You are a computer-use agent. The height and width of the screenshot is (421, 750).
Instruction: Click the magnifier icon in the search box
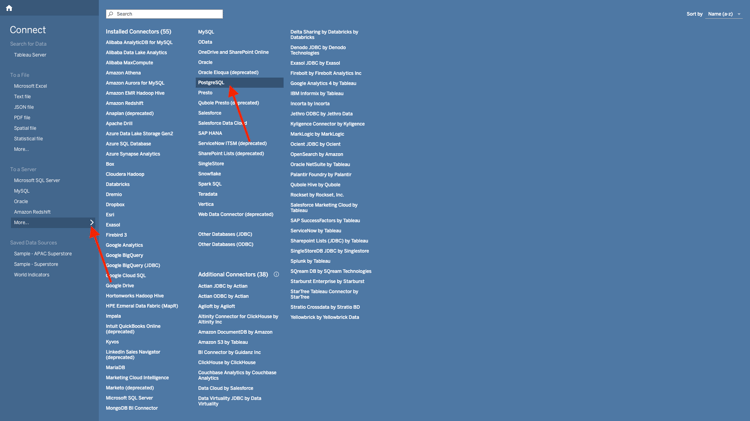pos(111,14)
